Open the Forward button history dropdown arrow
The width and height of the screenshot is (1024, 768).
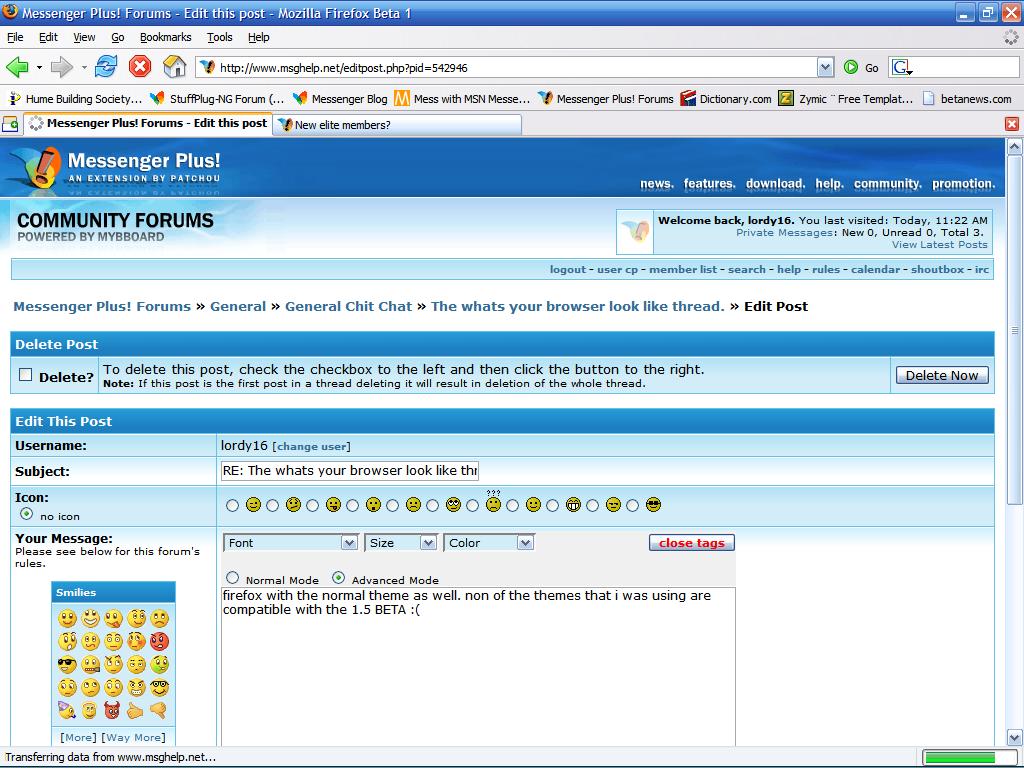[x=84, y=67]
